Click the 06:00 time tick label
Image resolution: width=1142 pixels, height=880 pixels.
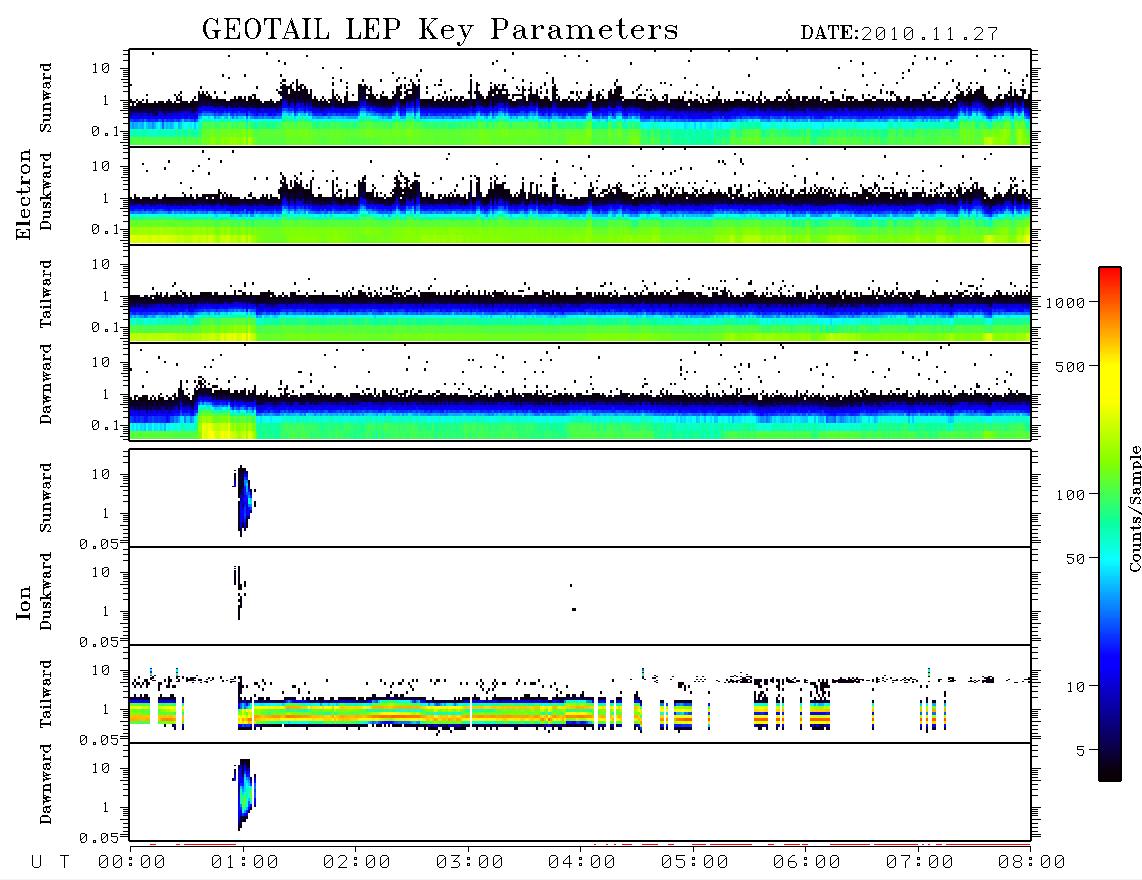tap(807, 862)
